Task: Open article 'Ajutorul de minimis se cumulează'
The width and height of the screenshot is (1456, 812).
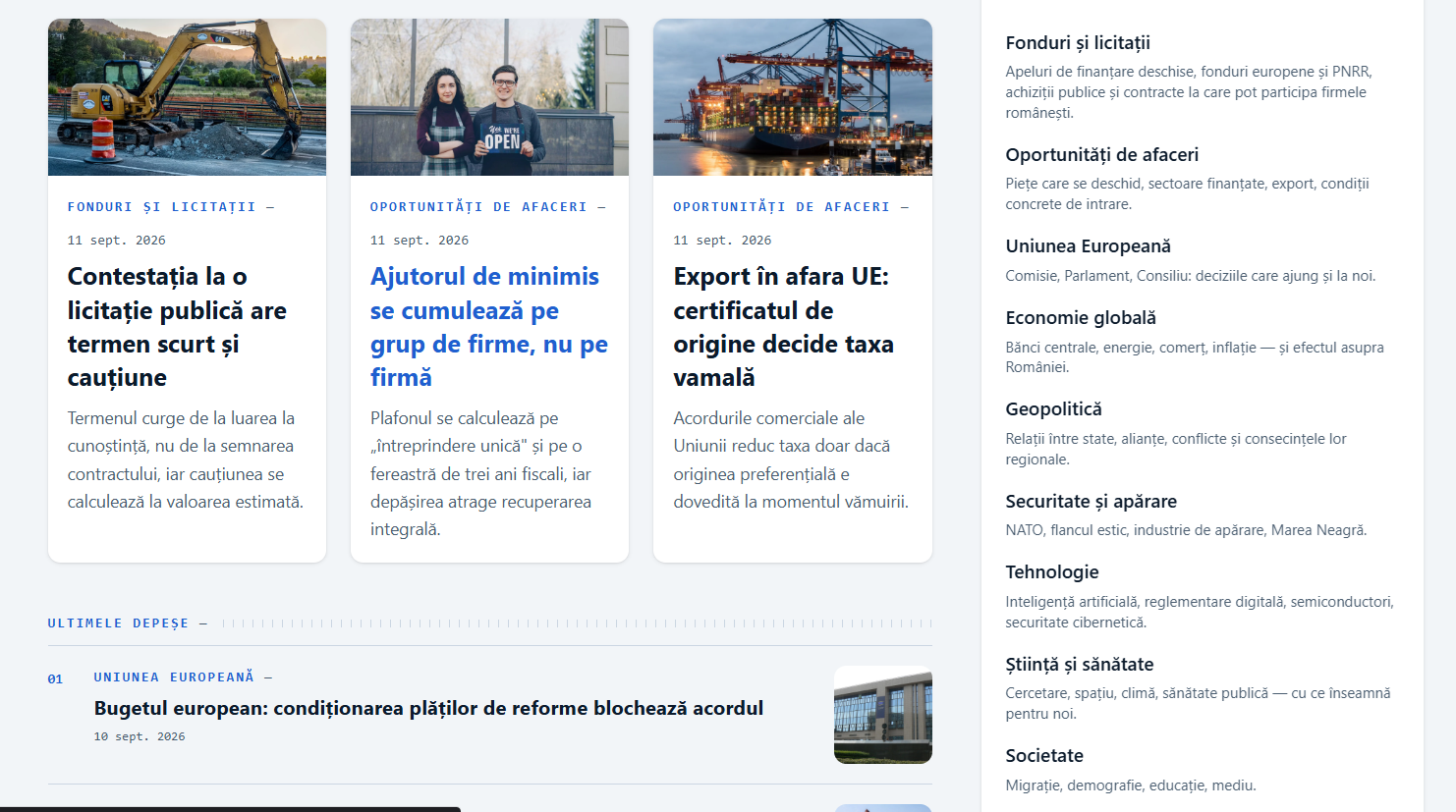Action: pyautogui.click(x=489, y=327)
